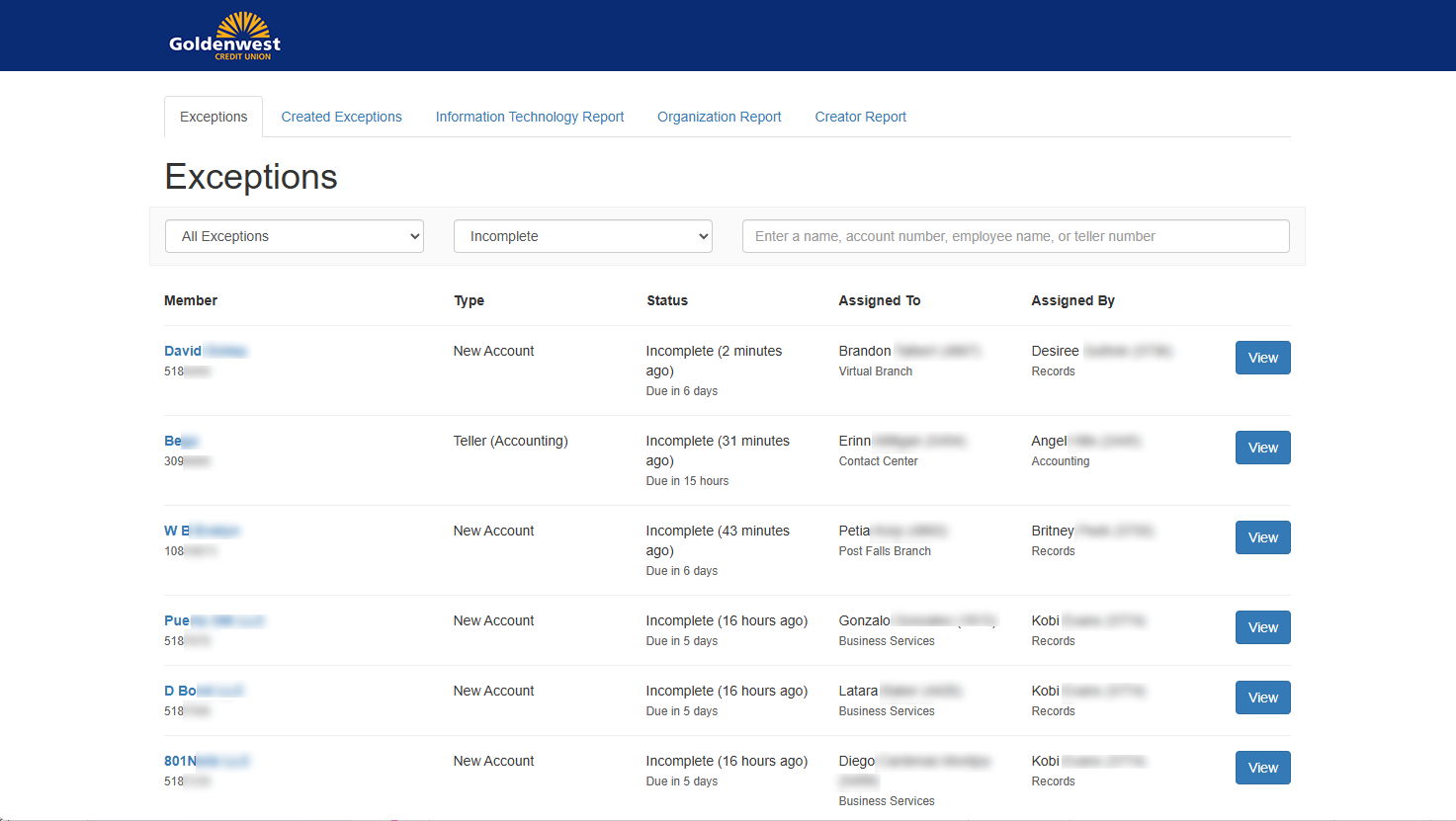
Task: Click the name or account search field
Action: pos(1015,236)
